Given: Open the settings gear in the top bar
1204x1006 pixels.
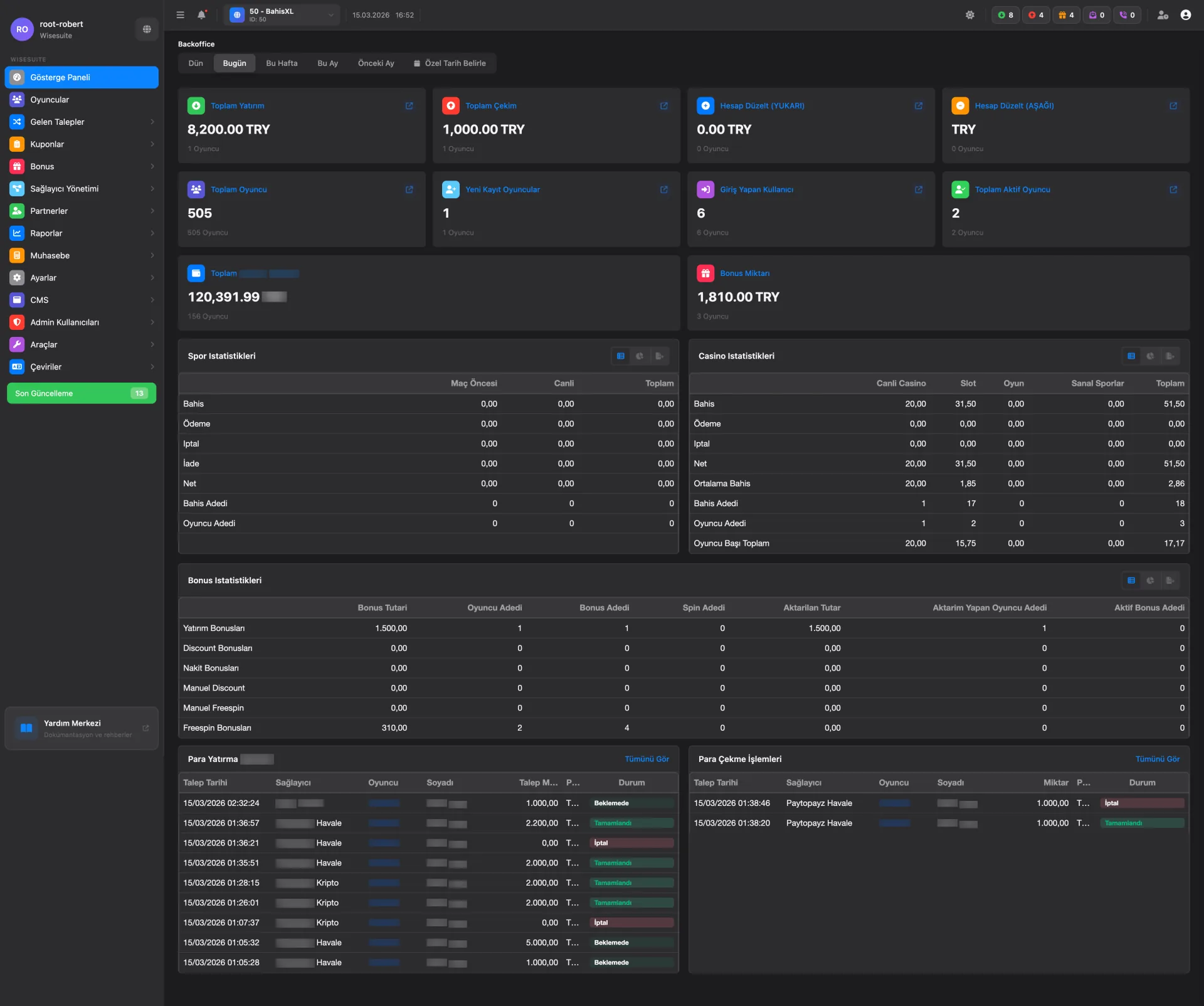Looking at the screenshot, I should click(x=971, y=15).
